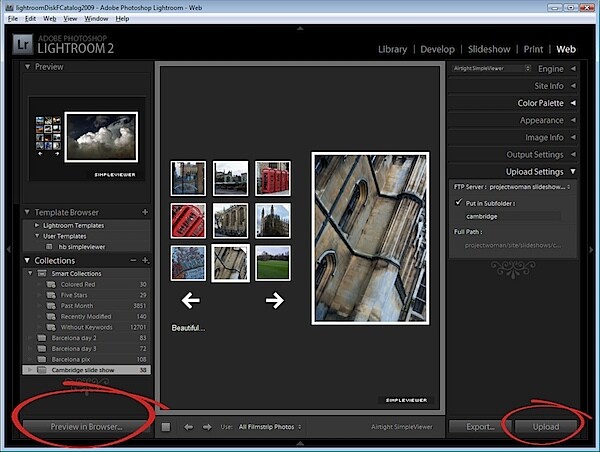The width and height of the screenshot is (600, 452).
Task: Collapse the Template Browser panel triangle
Action: [27, 212]
